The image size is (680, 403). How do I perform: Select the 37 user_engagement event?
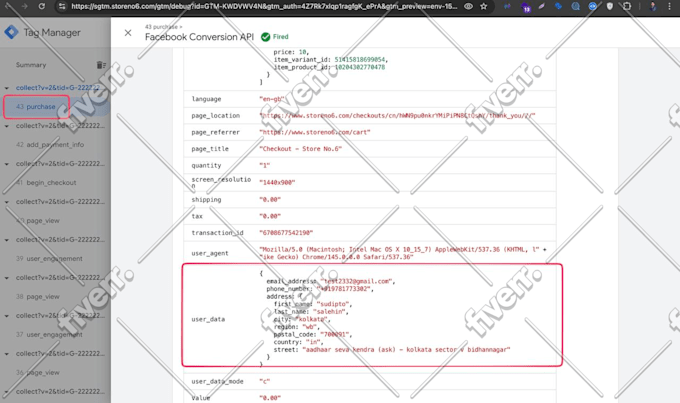click(49, 334)
